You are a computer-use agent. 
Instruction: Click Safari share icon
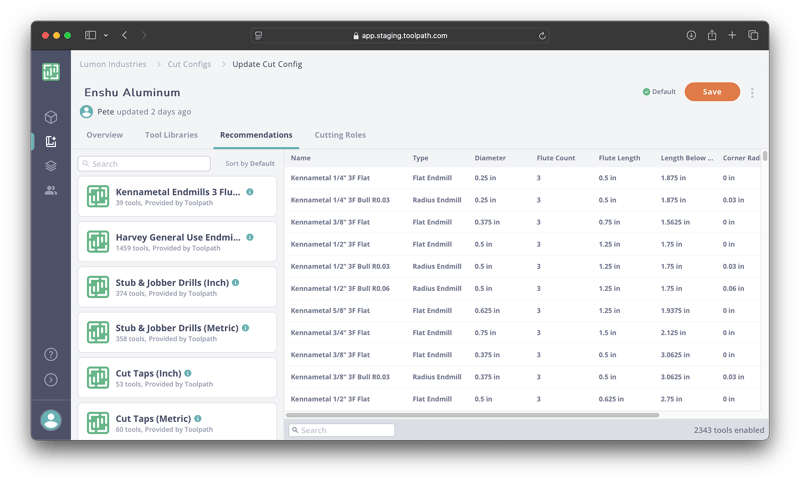712,35
